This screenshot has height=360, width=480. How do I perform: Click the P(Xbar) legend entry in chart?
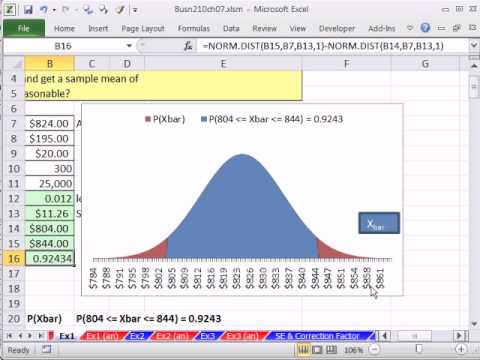[165, 119]
